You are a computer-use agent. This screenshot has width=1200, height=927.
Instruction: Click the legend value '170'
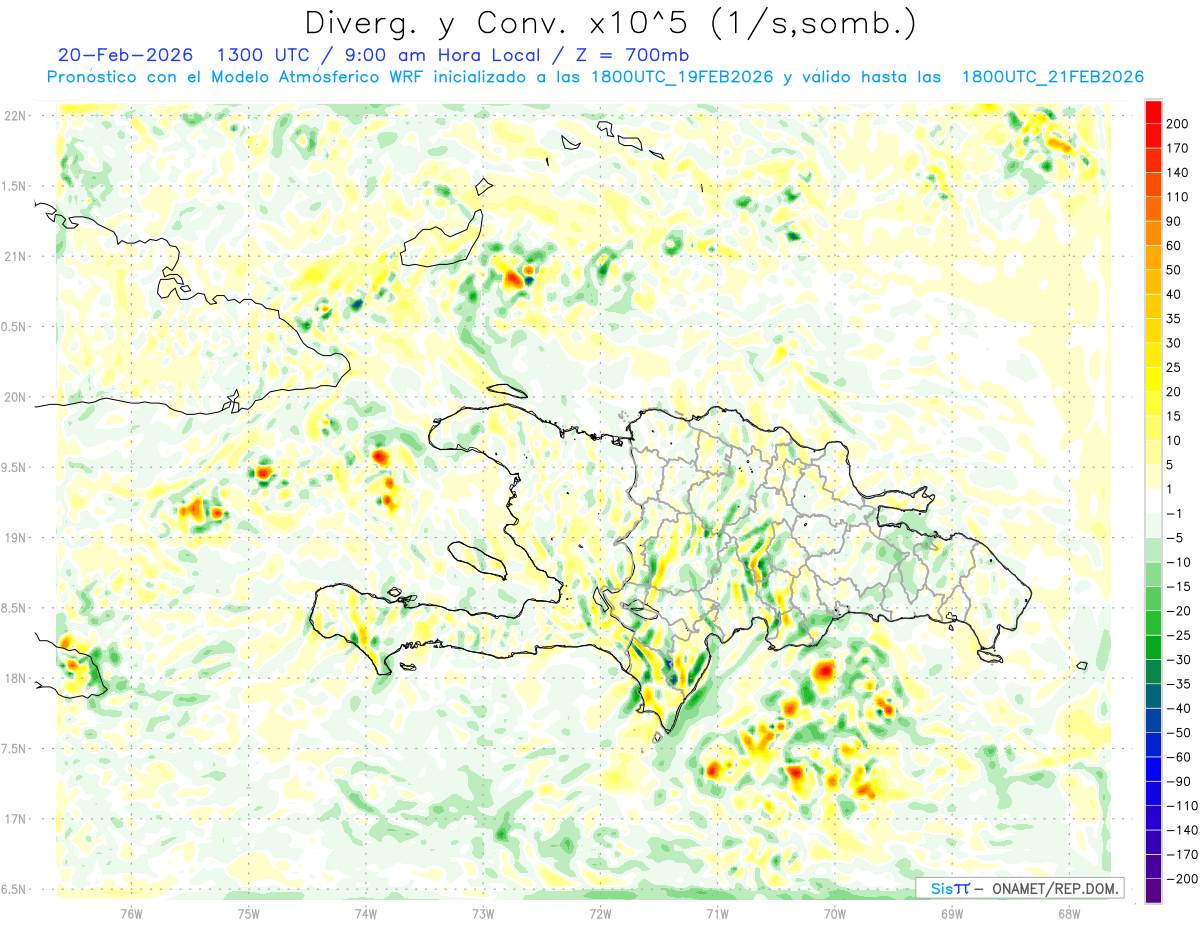pyautogui.click(x=1177, y=148)
